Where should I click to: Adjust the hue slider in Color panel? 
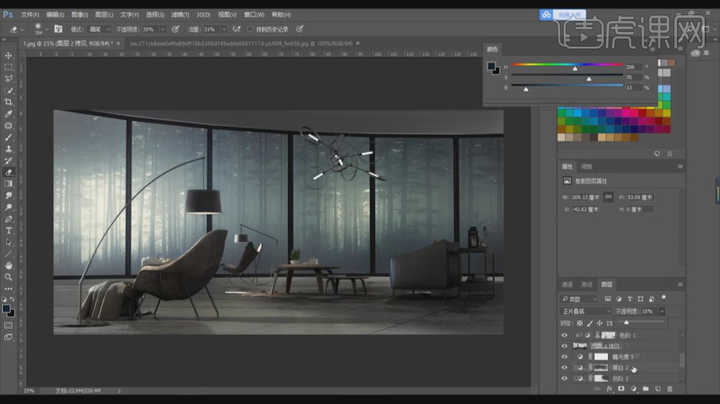575,68
